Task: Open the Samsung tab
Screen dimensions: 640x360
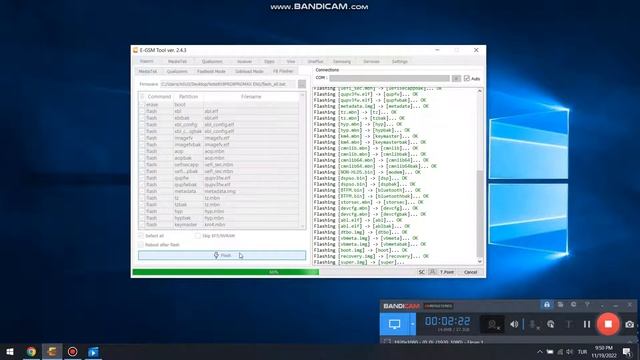Action: tap(342, 62)
